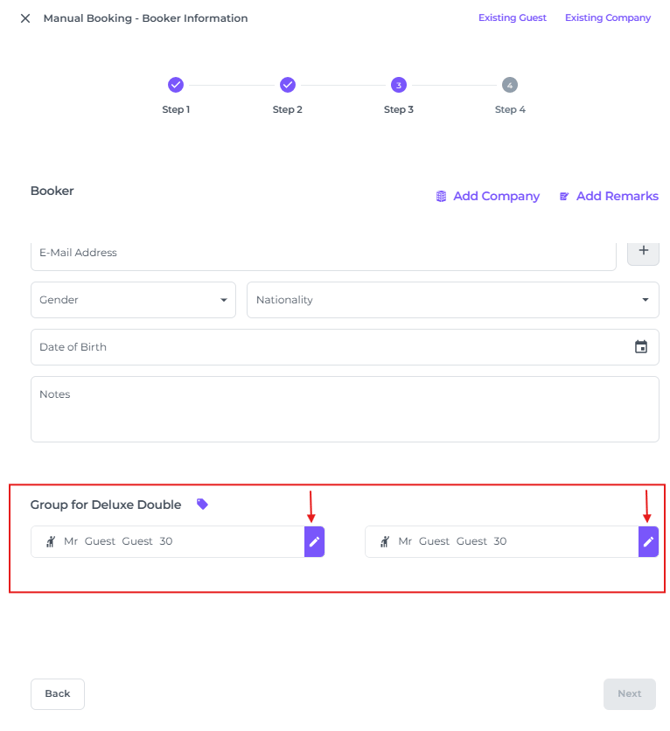Image resolution: width=670 pixels, height=731 pixels.
Task: Select the Step 4 circle
Action: (510, 85)
